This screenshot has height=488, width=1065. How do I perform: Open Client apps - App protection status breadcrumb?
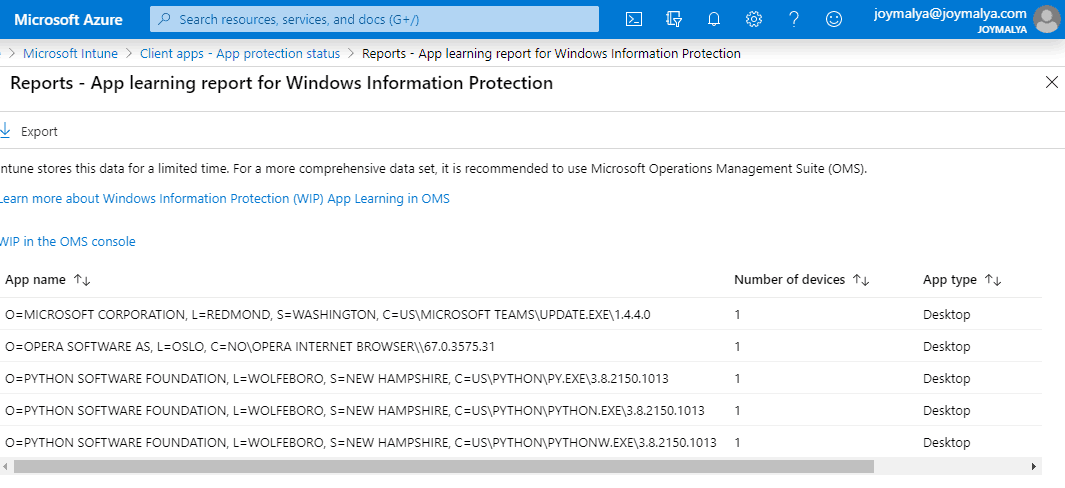point(240,54)
